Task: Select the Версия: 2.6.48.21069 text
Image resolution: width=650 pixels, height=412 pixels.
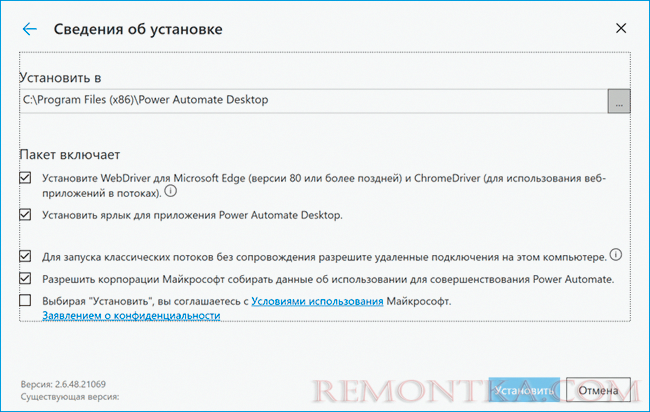Action: [63, 384]
